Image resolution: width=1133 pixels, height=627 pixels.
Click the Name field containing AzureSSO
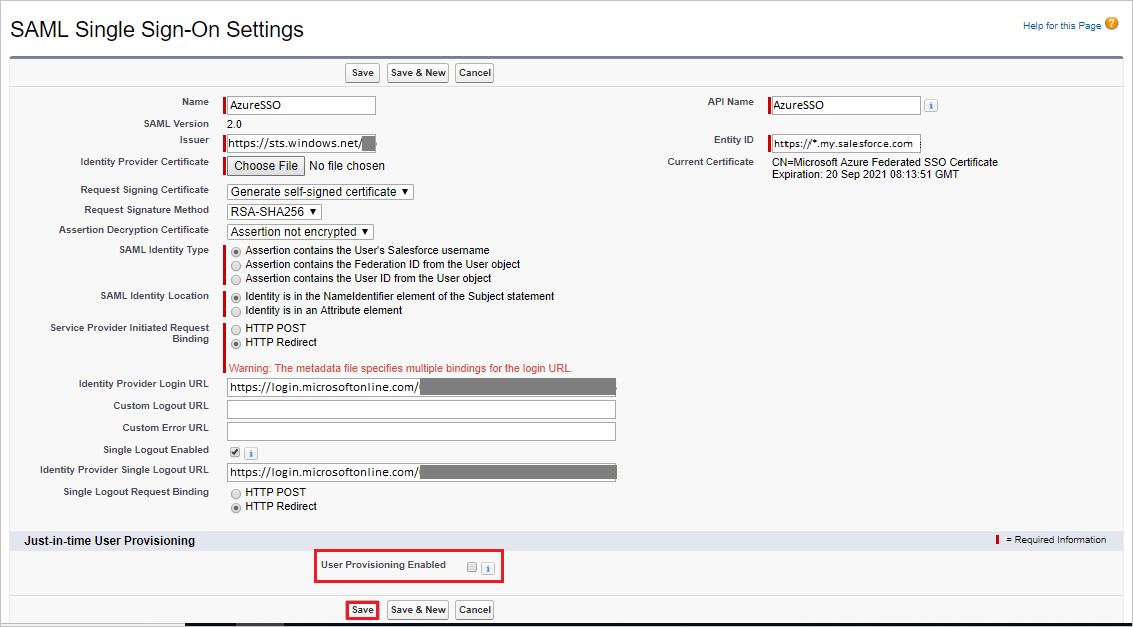click(x=299, y=105)
